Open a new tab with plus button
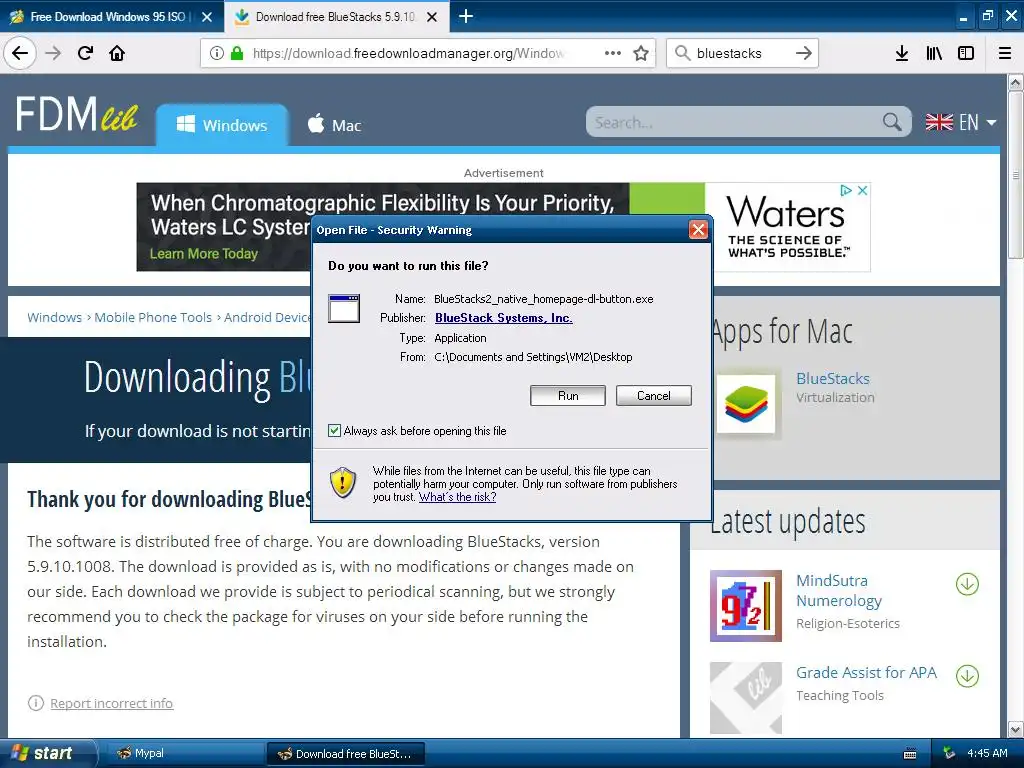 466,16
